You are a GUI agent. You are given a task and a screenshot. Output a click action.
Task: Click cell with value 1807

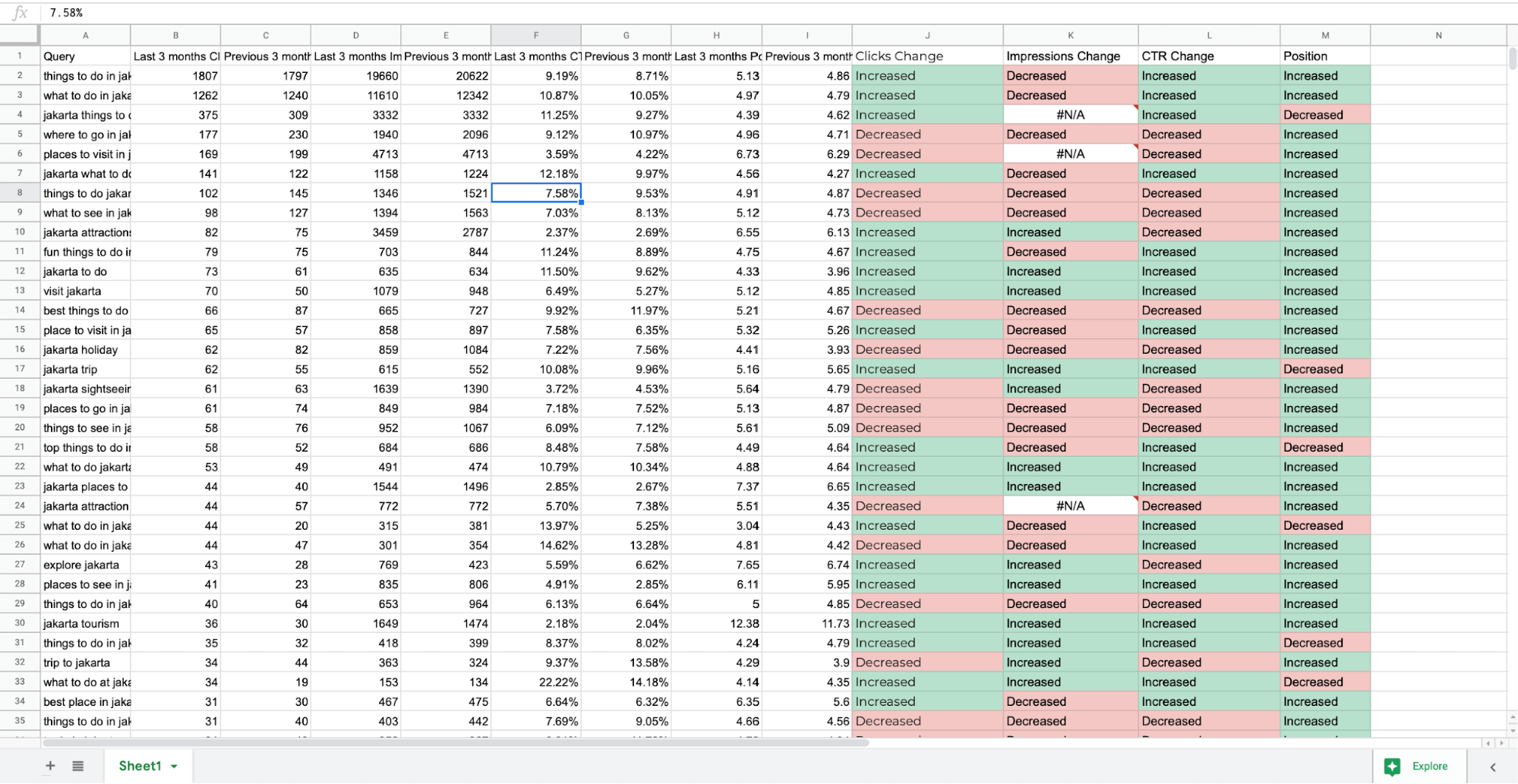click(175, 76)
